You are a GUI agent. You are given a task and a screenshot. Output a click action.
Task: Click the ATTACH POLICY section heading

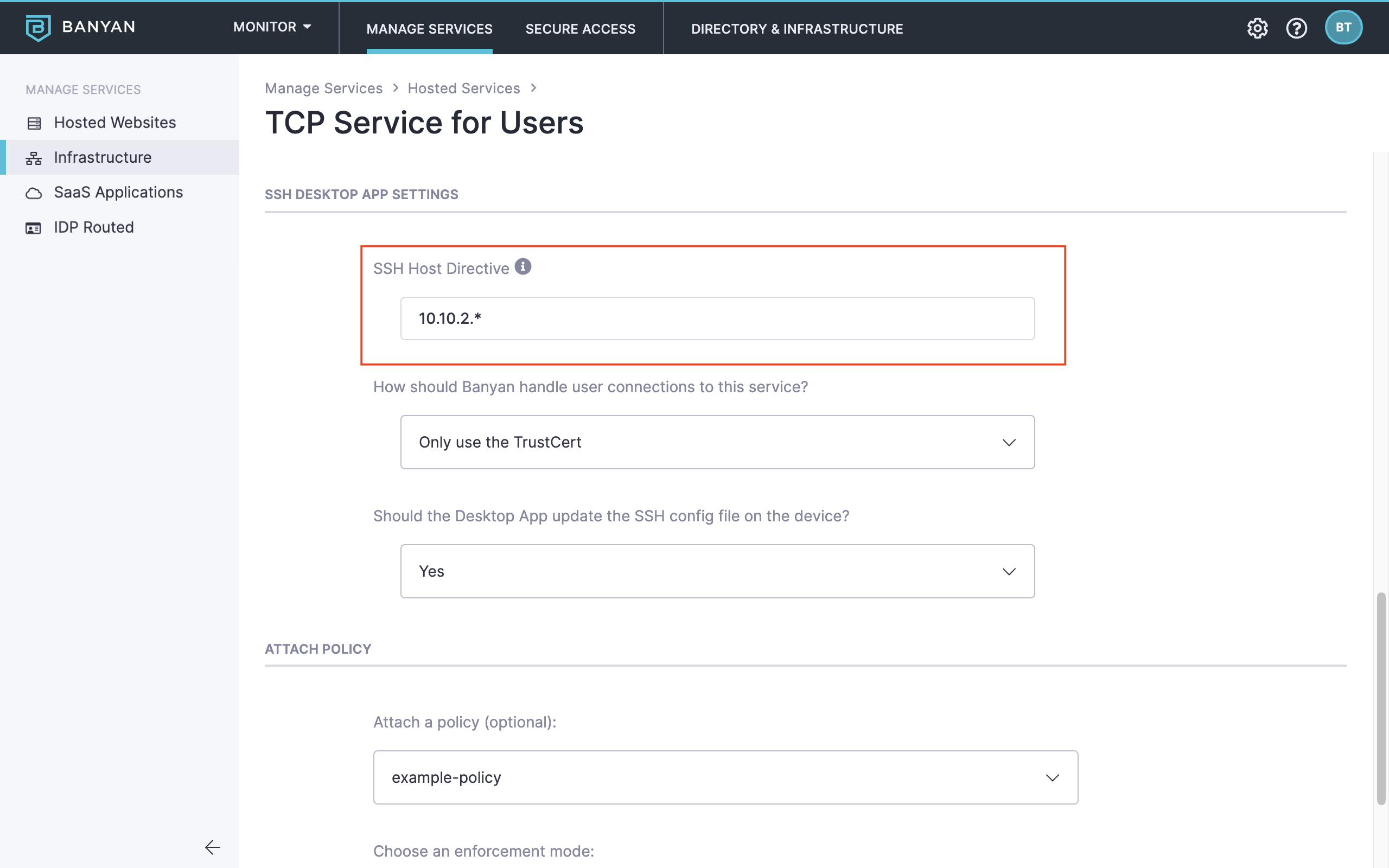point(317,649)
